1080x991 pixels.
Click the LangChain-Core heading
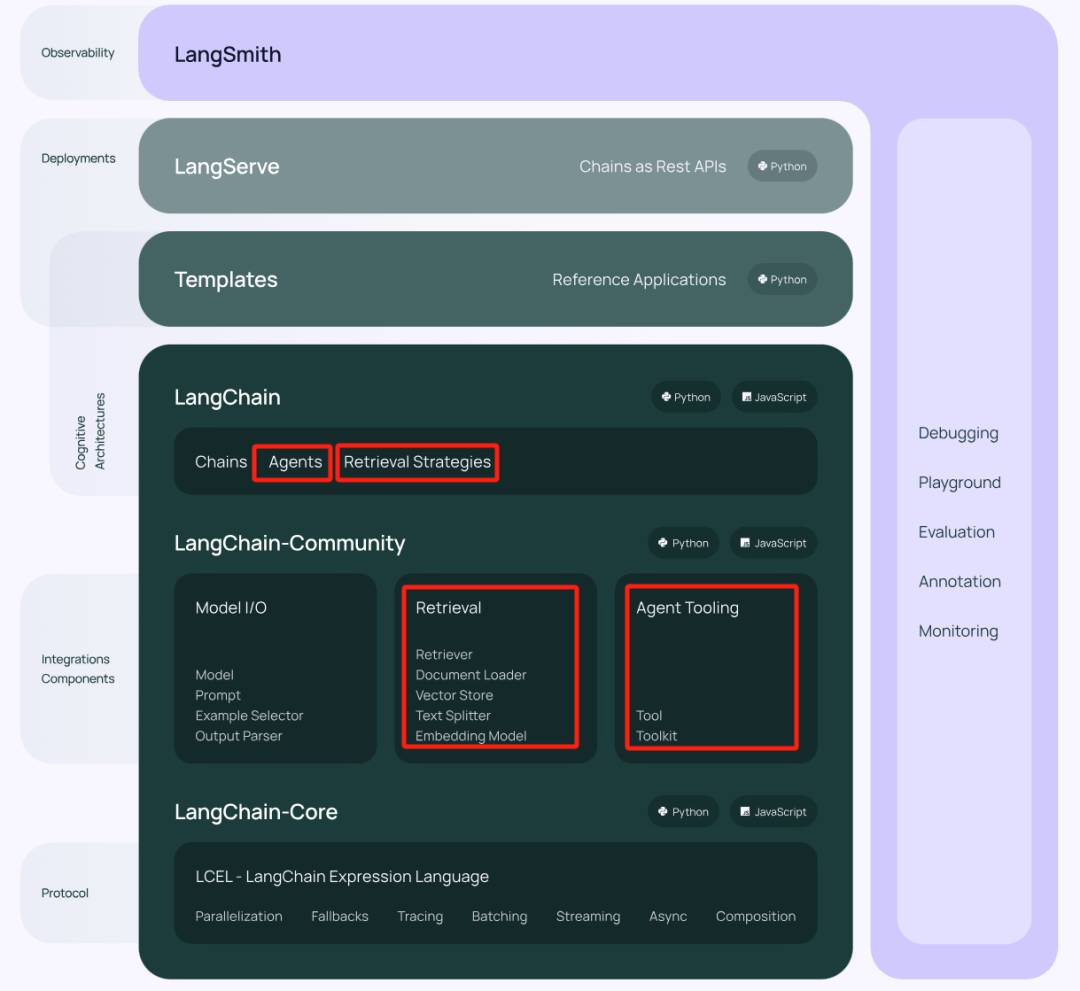point(256,812)
